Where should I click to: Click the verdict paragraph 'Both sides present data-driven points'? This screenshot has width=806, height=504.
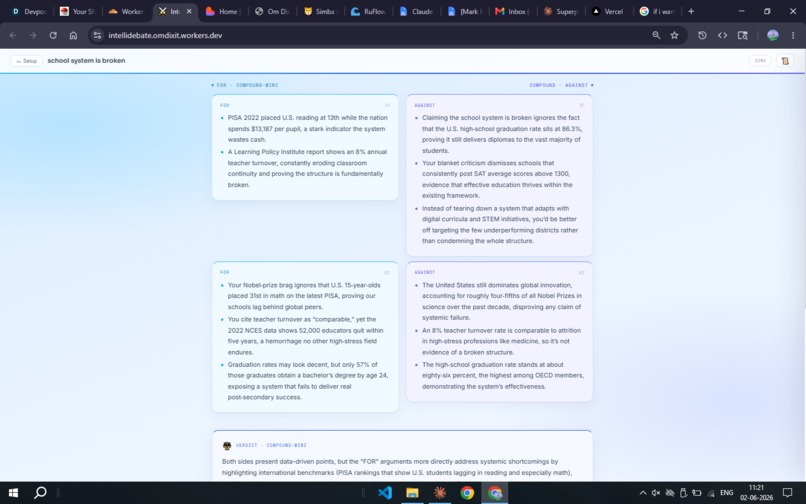397,467
